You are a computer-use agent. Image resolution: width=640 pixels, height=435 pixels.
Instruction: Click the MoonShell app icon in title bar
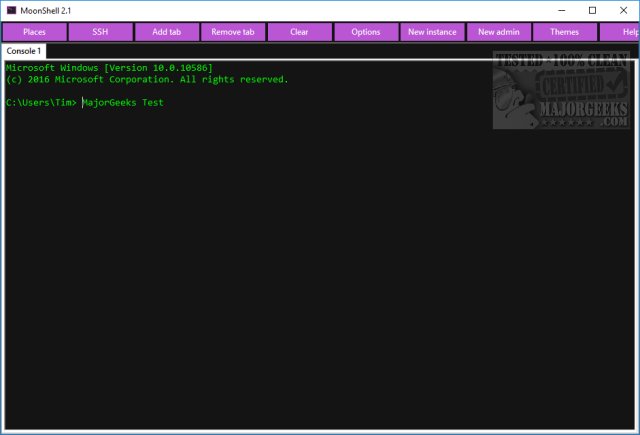click(11, 10)
